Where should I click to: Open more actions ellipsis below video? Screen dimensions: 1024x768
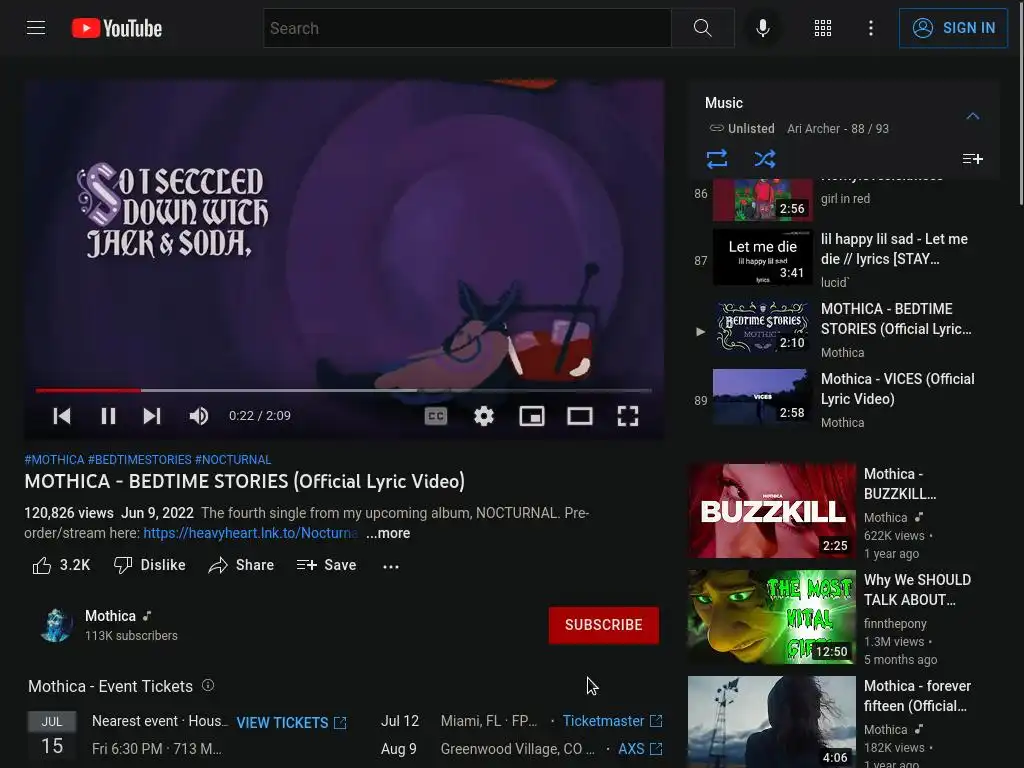(x=391, y=566)
